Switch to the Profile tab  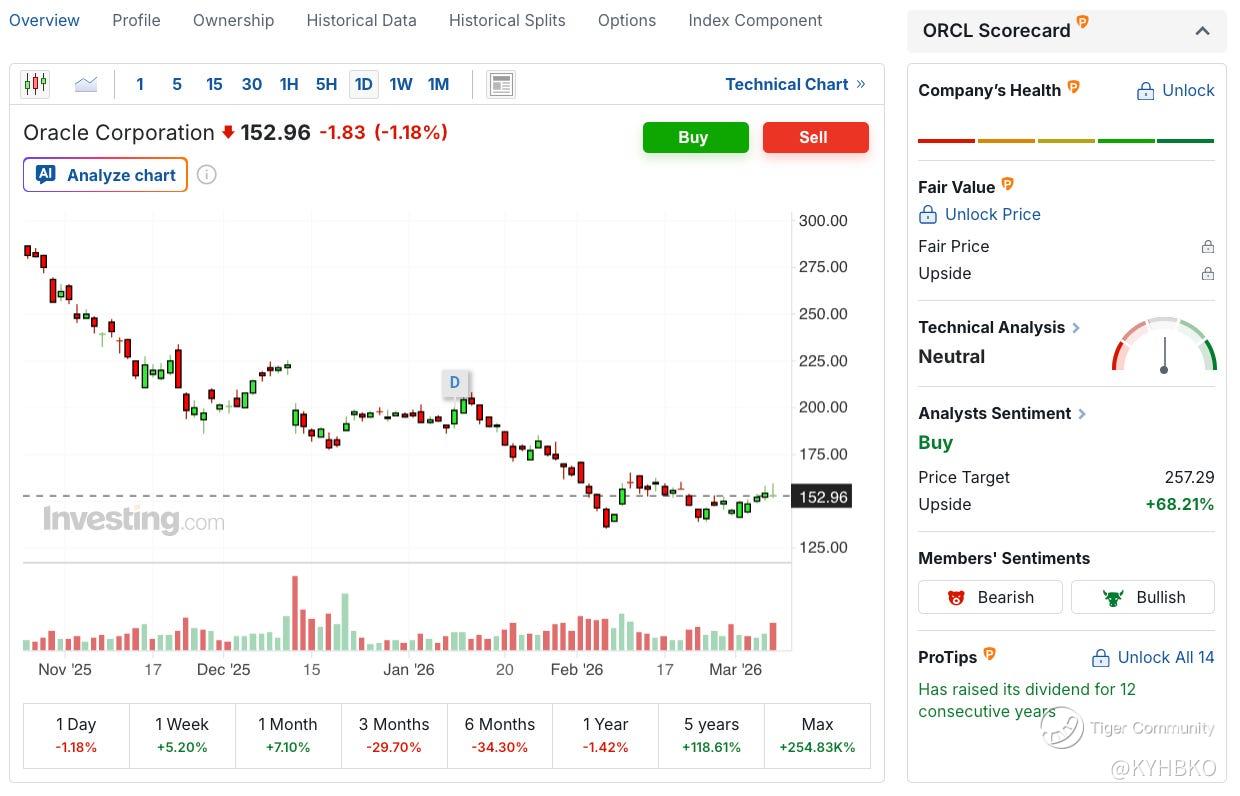[136, 20]
